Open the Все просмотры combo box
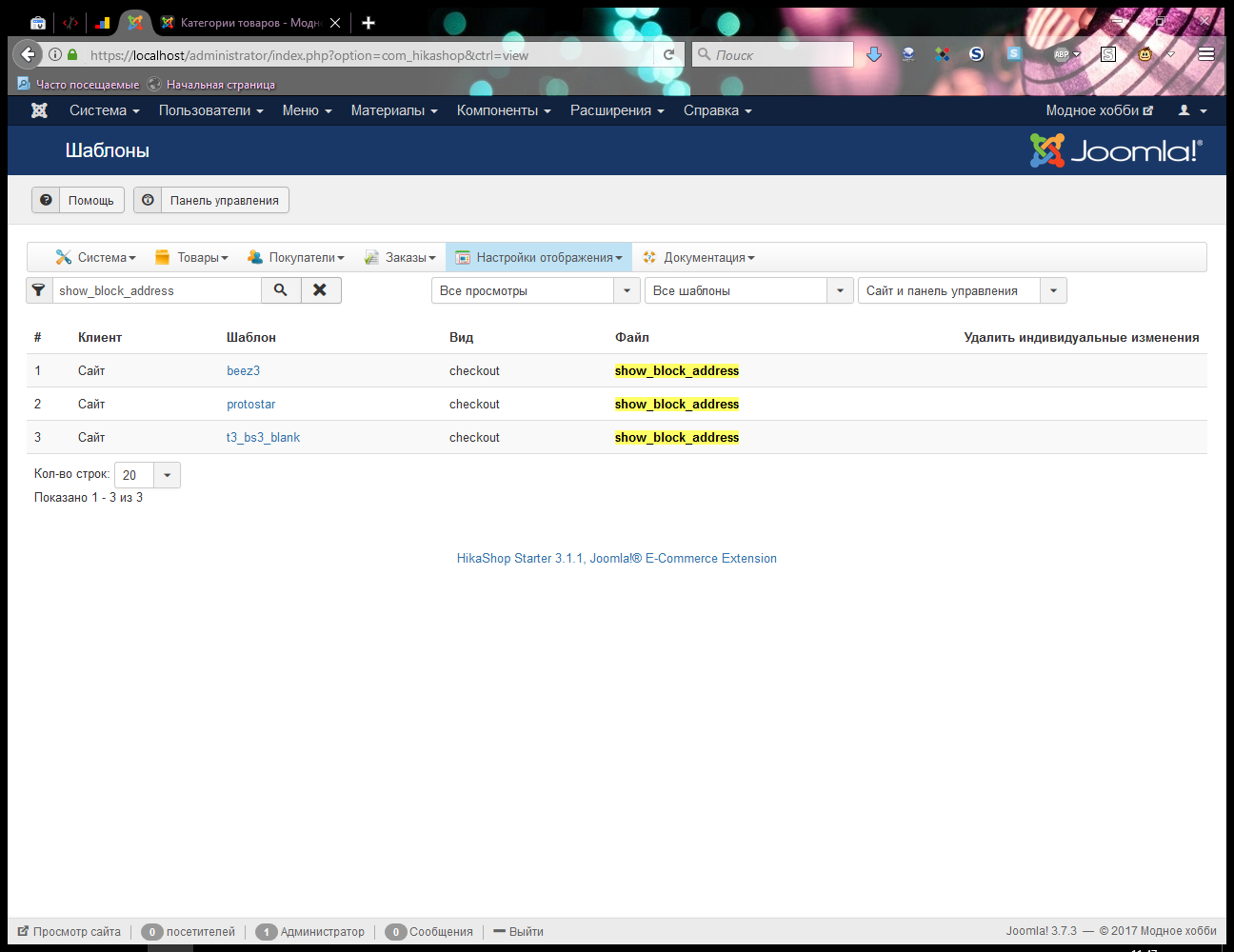This screenshot has height=952, width=1234. [536, 290]
